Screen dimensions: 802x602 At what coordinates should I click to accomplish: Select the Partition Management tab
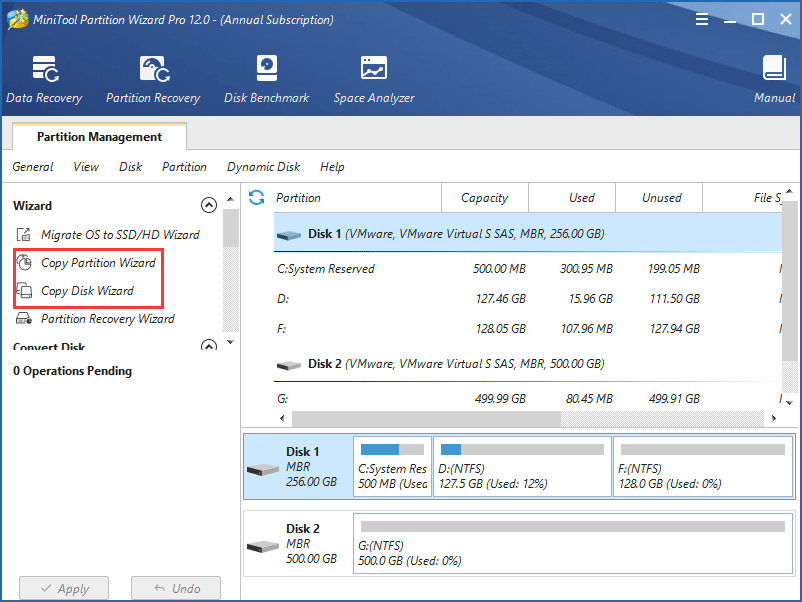point(99,137)
